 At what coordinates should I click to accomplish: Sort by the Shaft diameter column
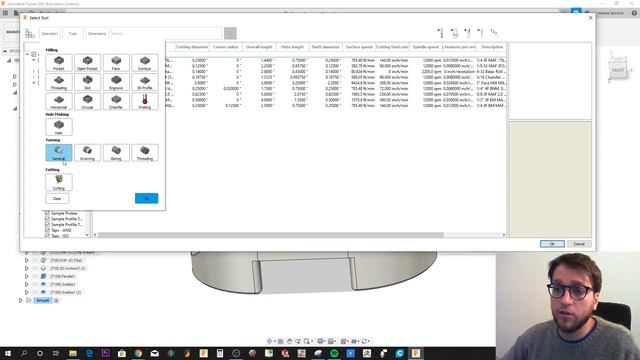coord(326,47)
